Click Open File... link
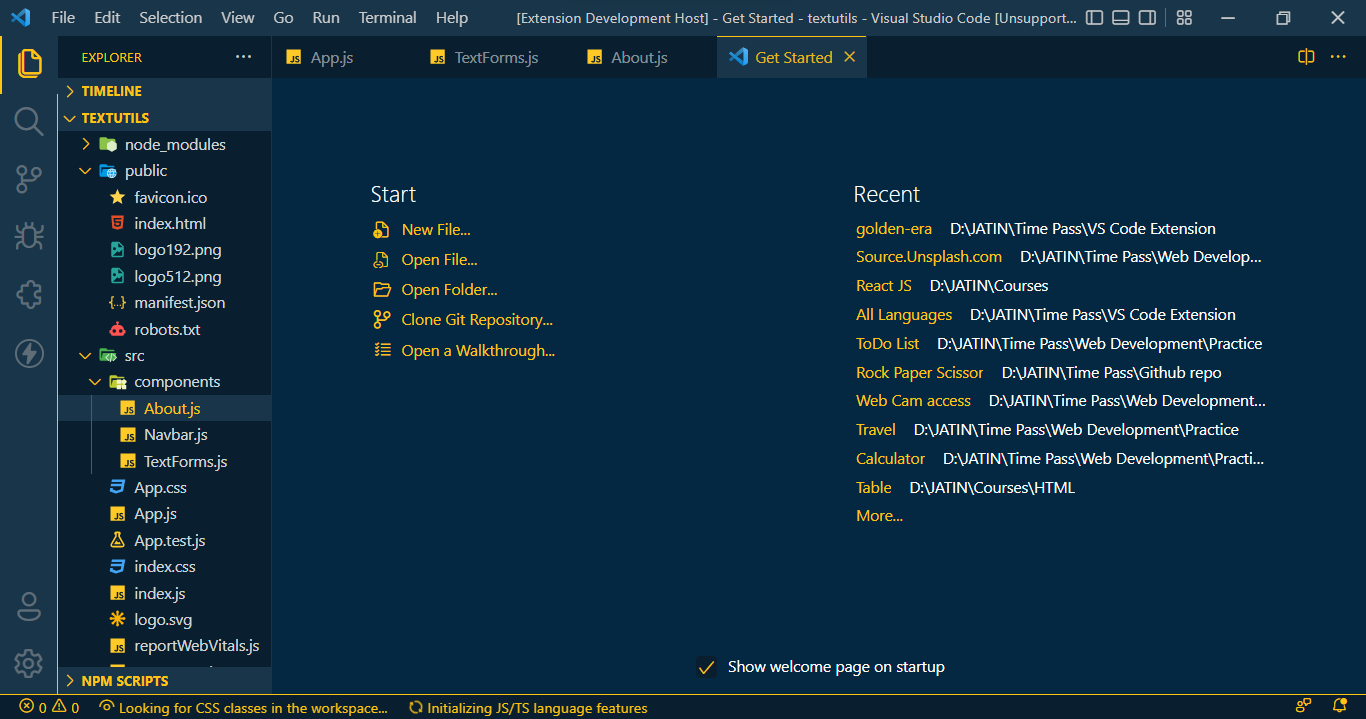 tap(440, 260)
